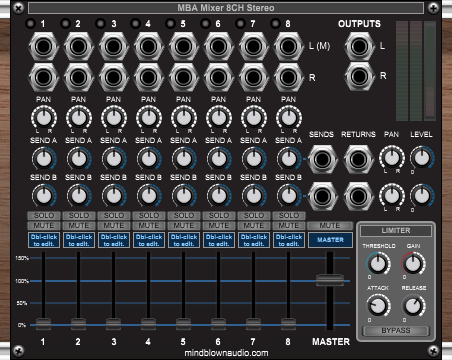
Task: Click channel 1 signal LED
Action: (30, 24)
